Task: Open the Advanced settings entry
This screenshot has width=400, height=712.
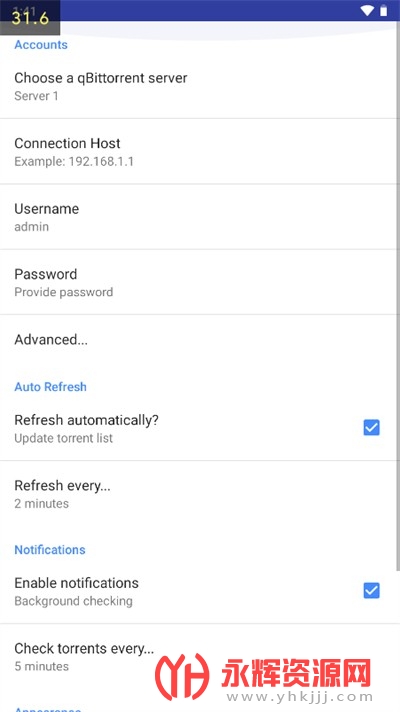Action: [x=200, y=340]
